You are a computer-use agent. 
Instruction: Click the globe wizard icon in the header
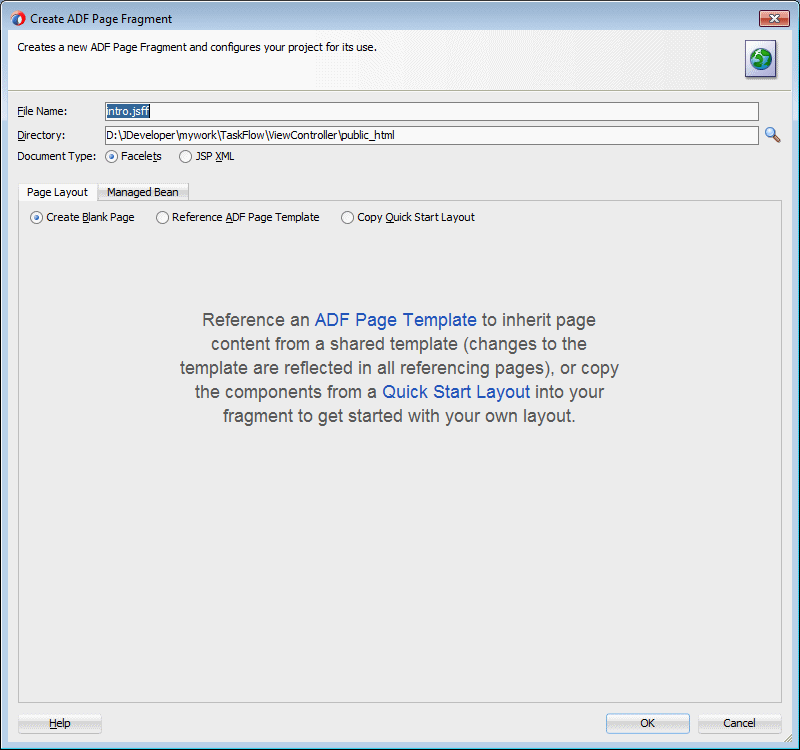click(x=760, y=59)
